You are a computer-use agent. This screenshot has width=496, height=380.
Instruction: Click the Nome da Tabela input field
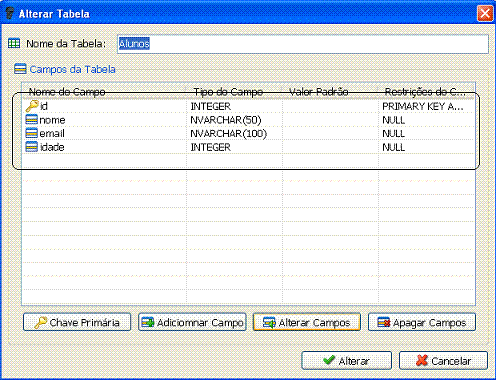(x=303, y=44)
